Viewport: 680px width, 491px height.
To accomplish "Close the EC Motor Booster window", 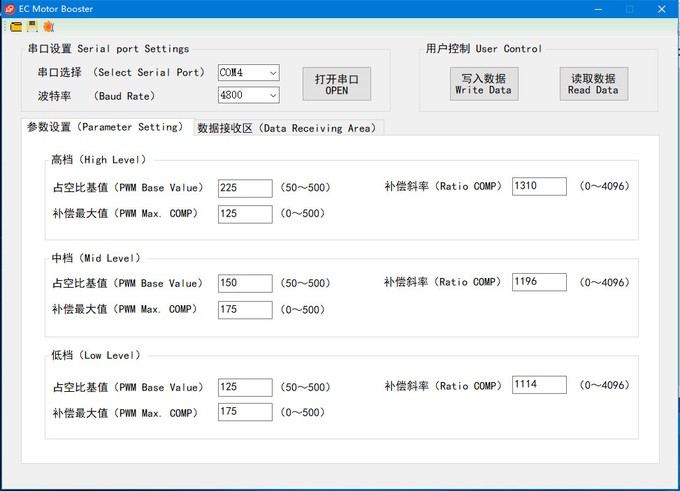I will [662, 9].
